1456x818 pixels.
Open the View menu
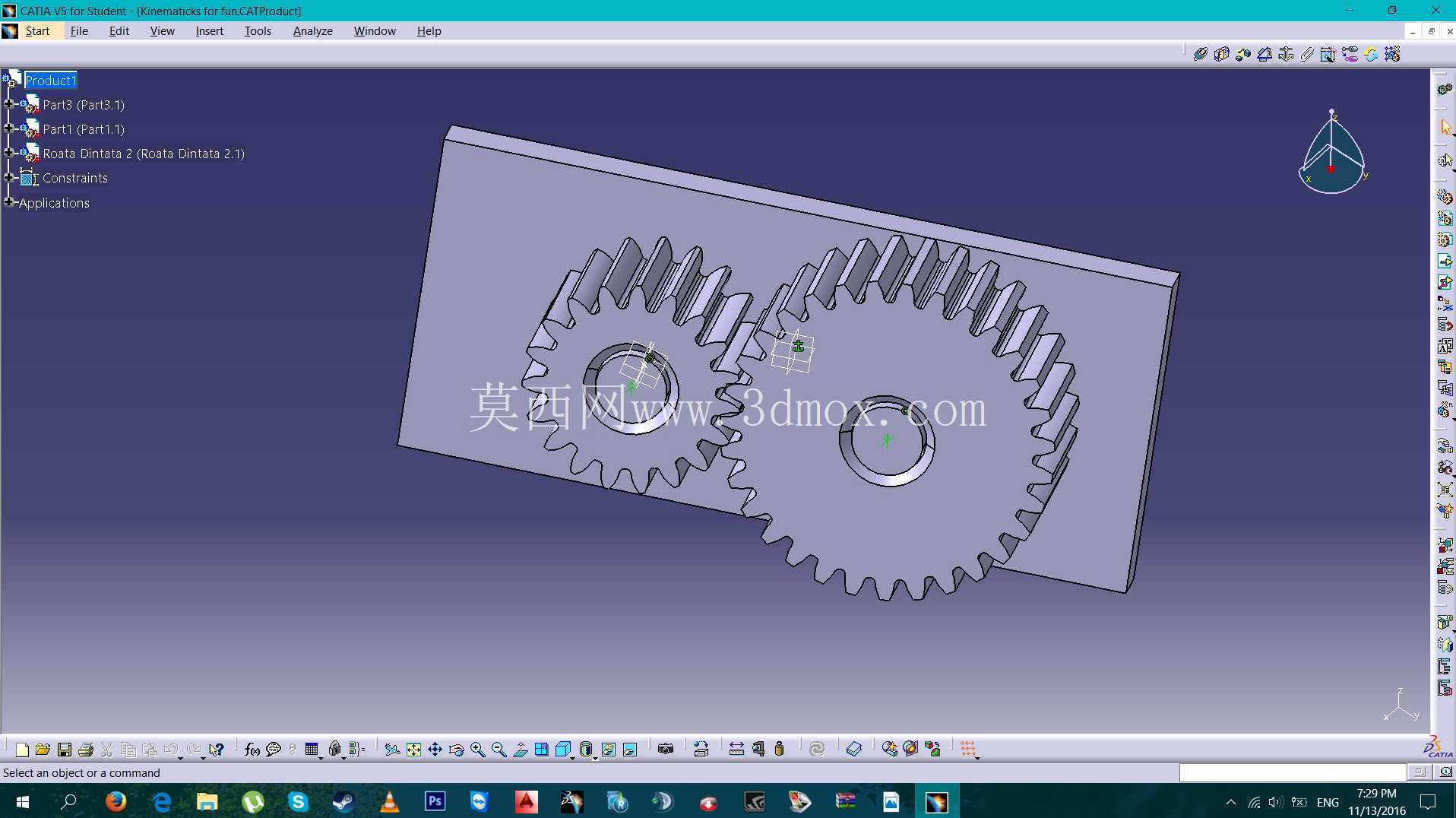coord(163,31)
